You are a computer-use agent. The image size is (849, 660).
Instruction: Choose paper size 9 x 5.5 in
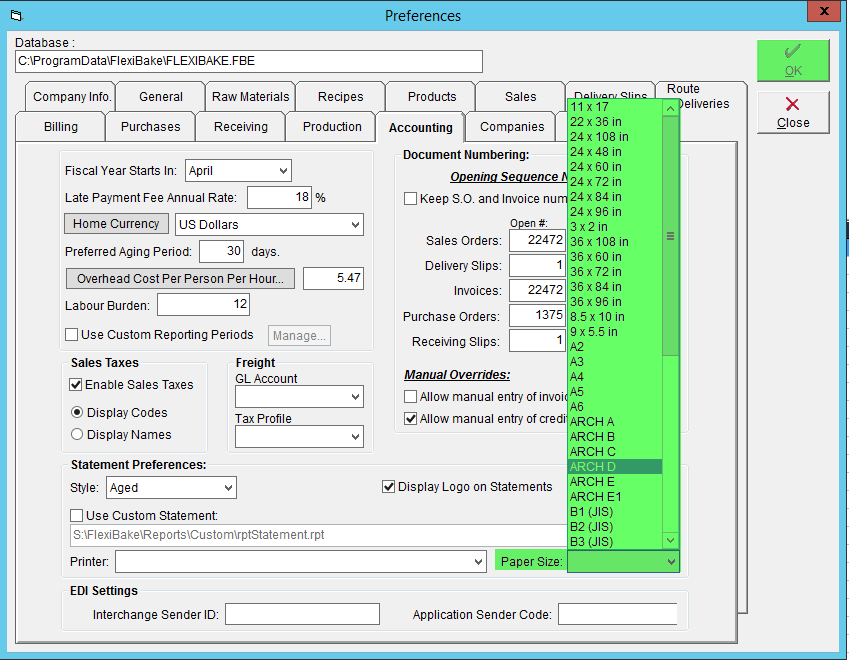[x=615, y=332]
